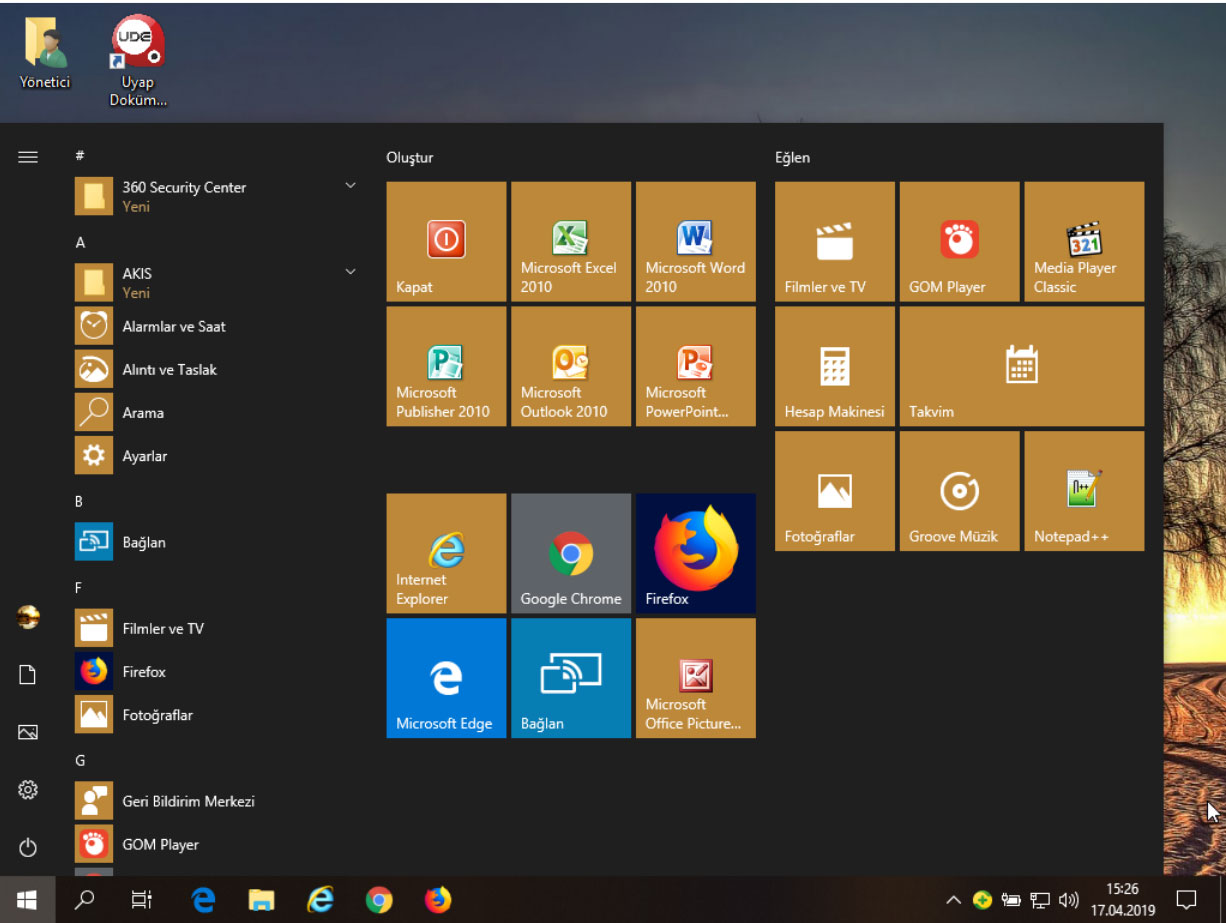
Task: Open Google Chrome from taskbar
Action: coord(379,900)
